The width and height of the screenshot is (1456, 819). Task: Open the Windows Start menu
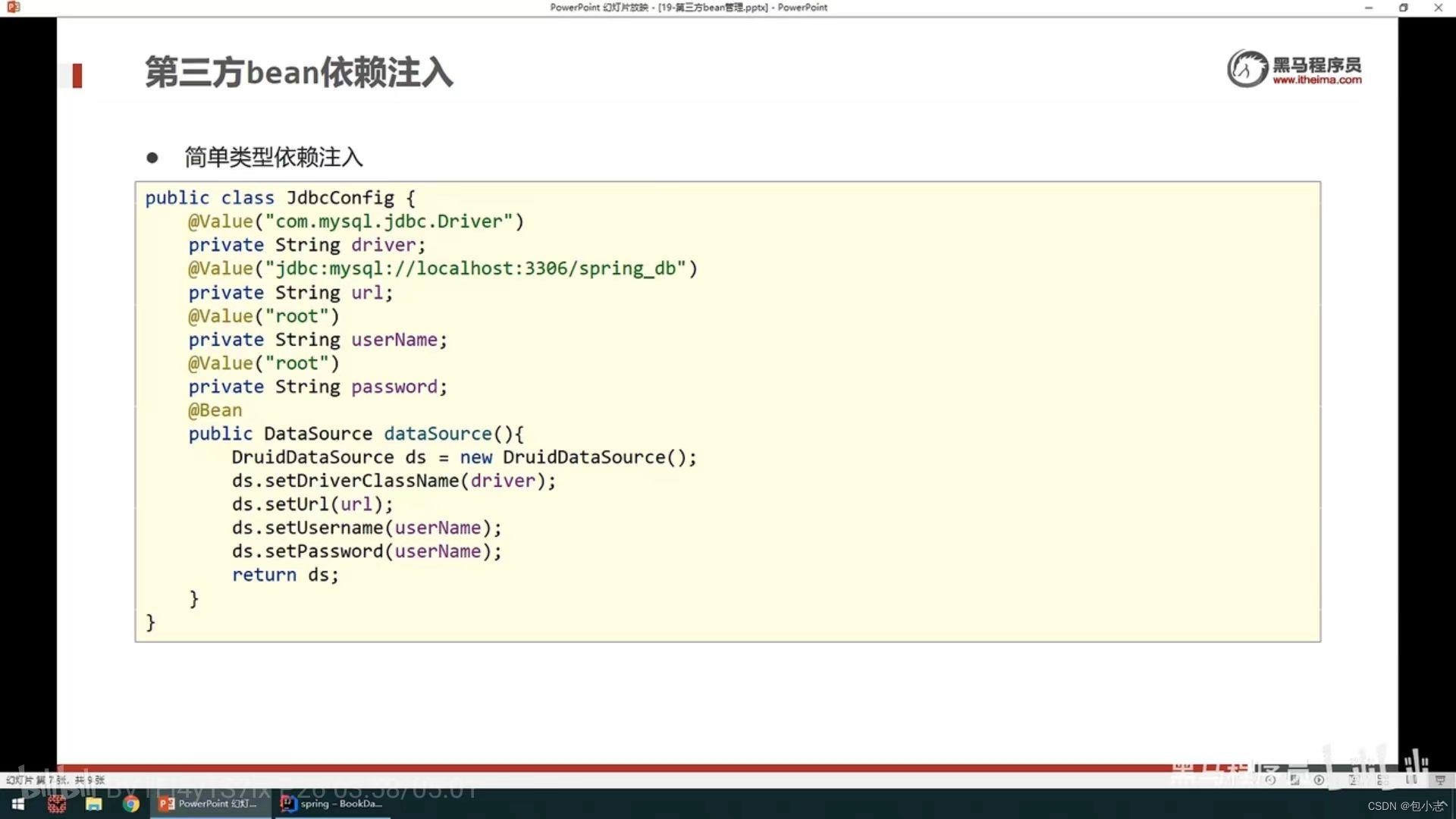click(18, 804)
